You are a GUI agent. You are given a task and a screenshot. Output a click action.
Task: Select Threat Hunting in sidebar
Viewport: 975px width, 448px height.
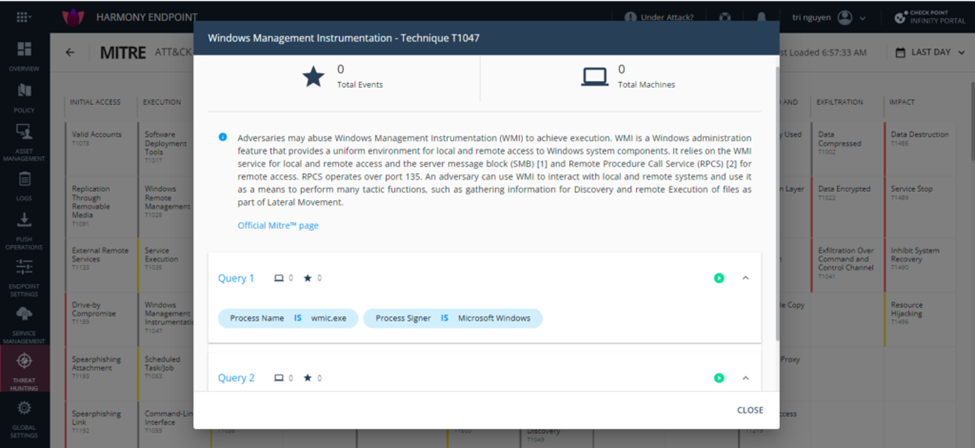[24, 371]
